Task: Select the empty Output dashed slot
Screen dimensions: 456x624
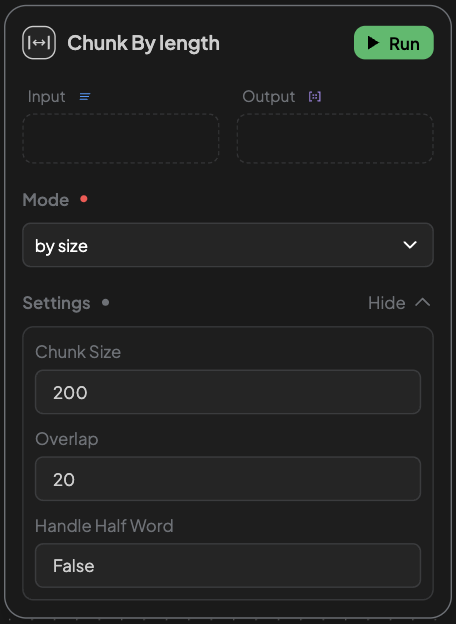Action: 335,138
